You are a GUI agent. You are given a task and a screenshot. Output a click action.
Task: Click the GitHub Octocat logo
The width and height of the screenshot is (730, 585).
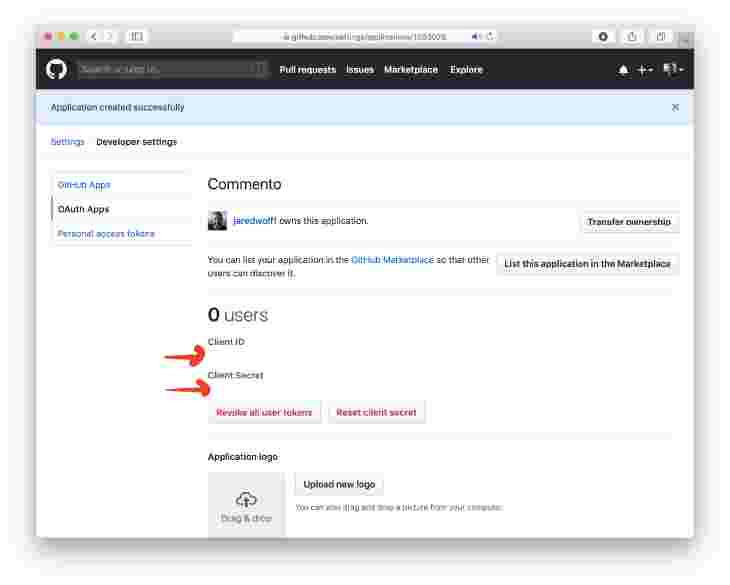click(56, 69)
